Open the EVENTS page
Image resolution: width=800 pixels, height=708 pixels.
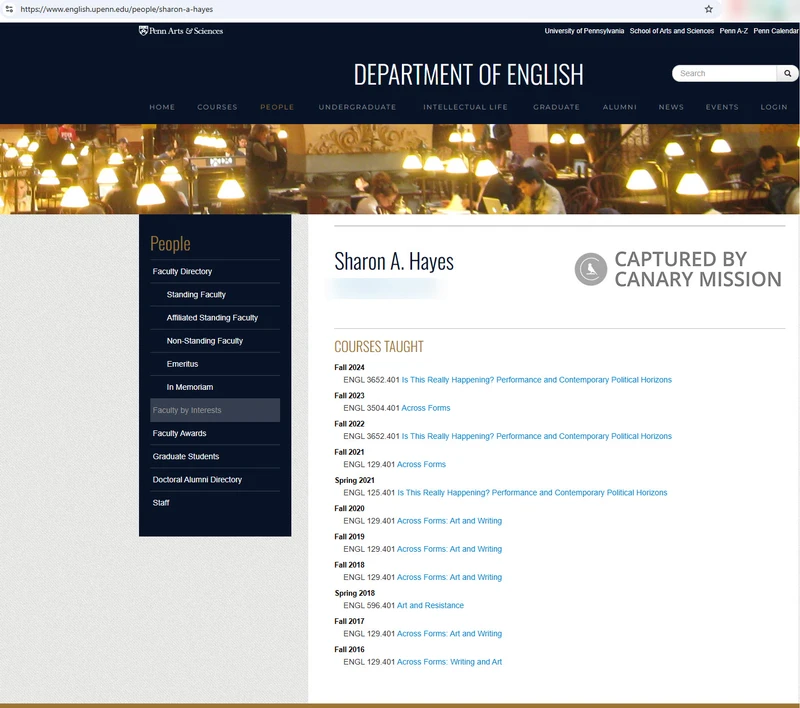click(x=722, y=107)
